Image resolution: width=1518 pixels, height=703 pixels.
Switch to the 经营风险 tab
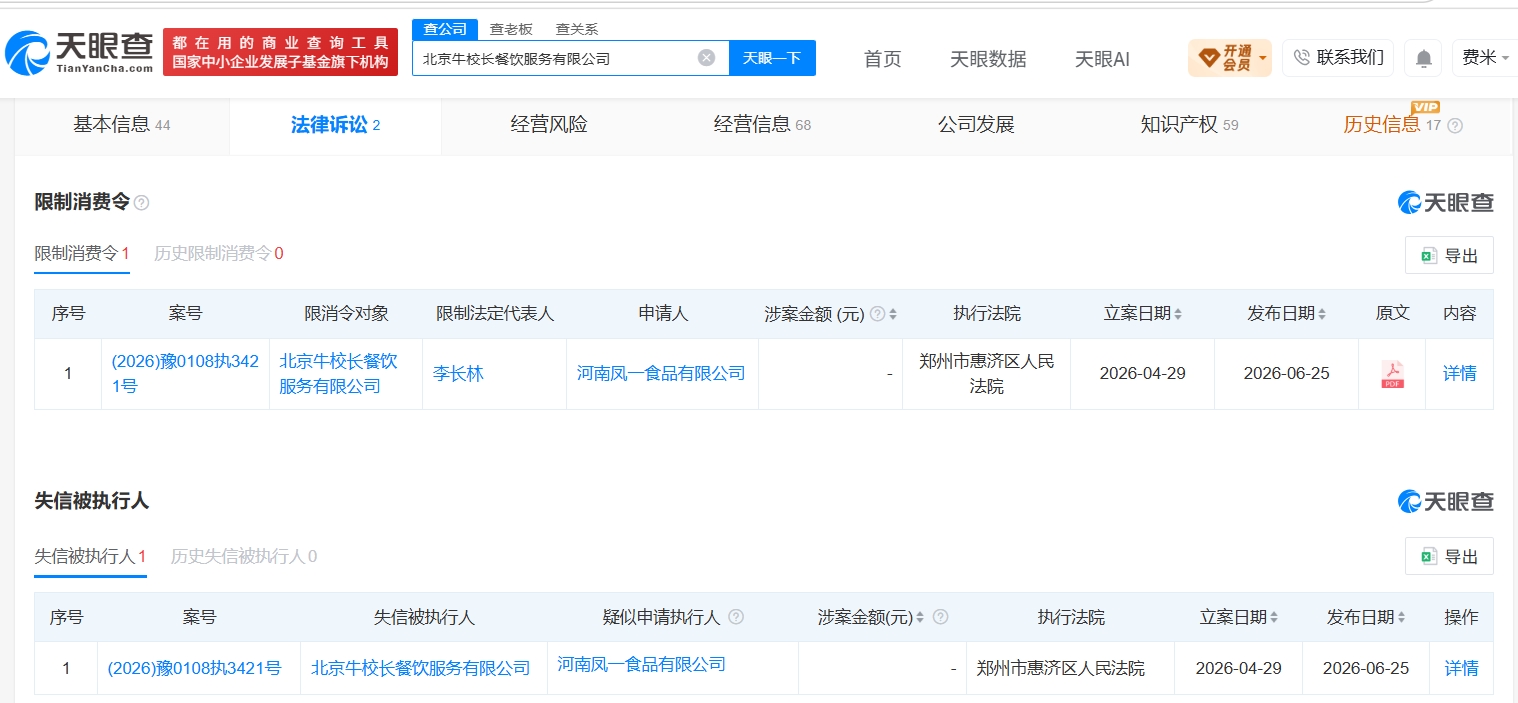click(x=549, y=125)
